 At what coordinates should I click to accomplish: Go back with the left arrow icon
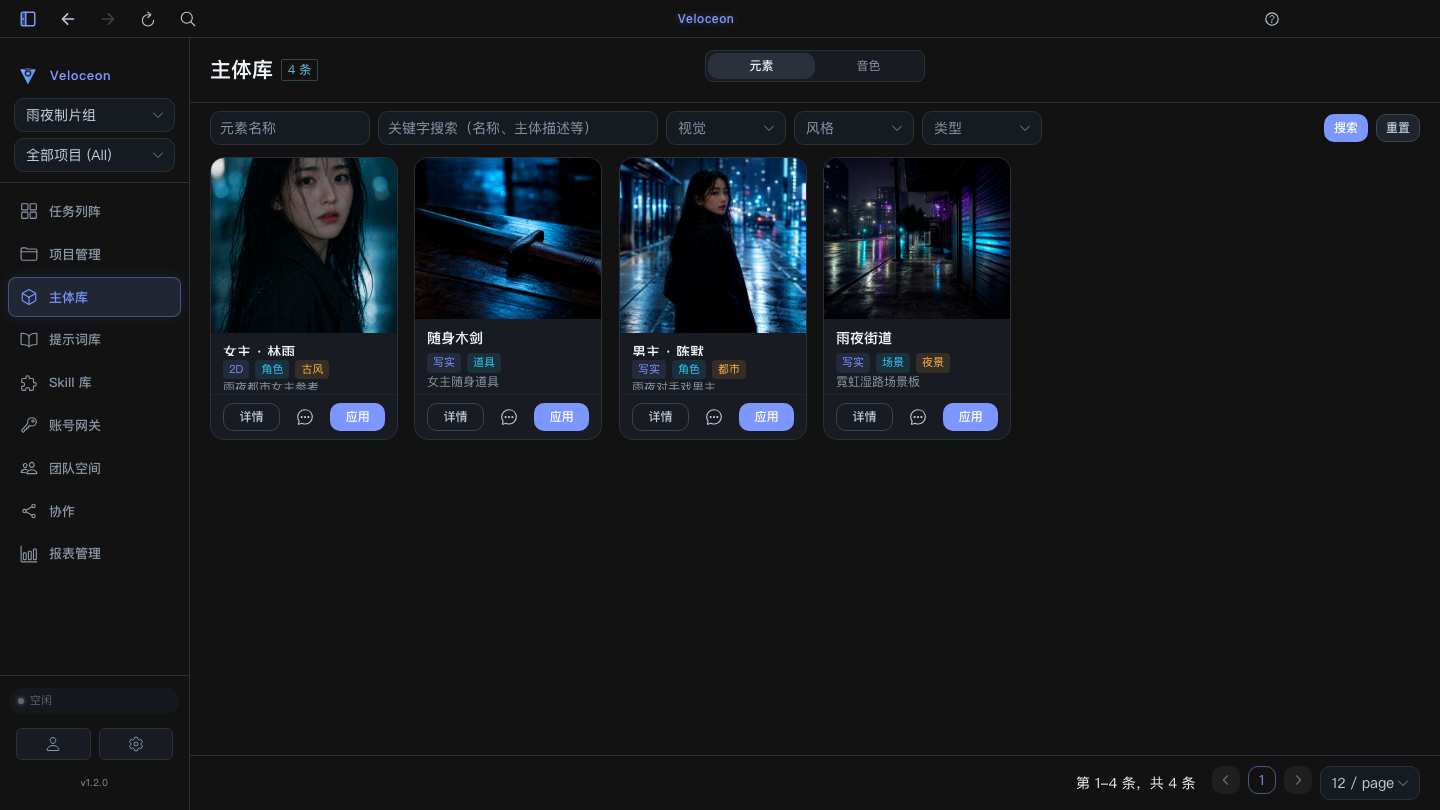68,19
